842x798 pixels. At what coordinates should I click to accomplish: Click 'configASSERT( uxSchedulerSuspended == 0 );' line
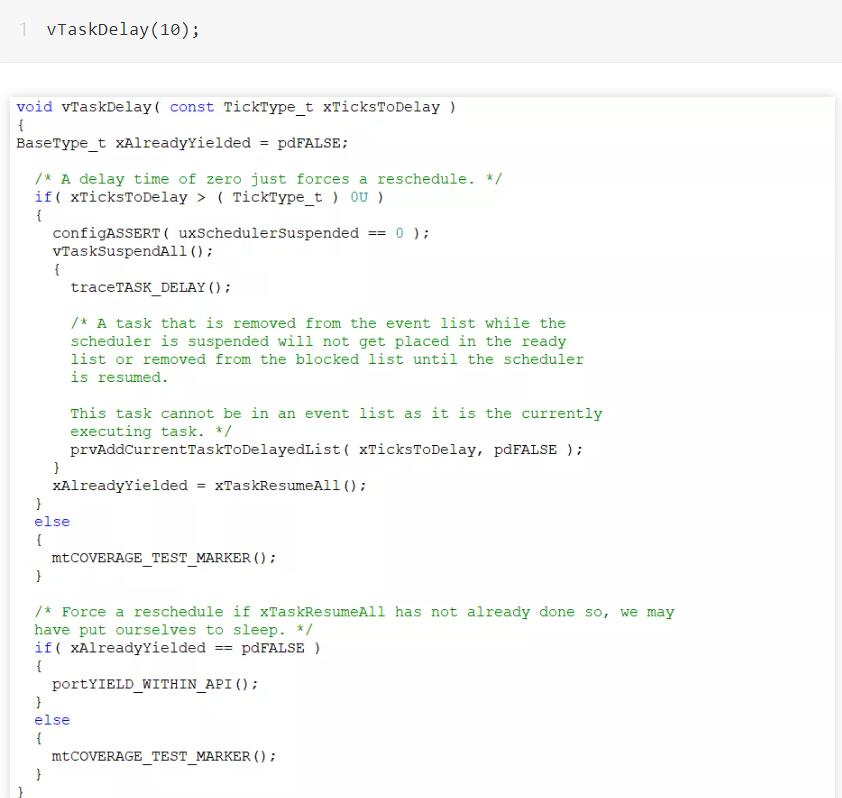click(241, 233)
